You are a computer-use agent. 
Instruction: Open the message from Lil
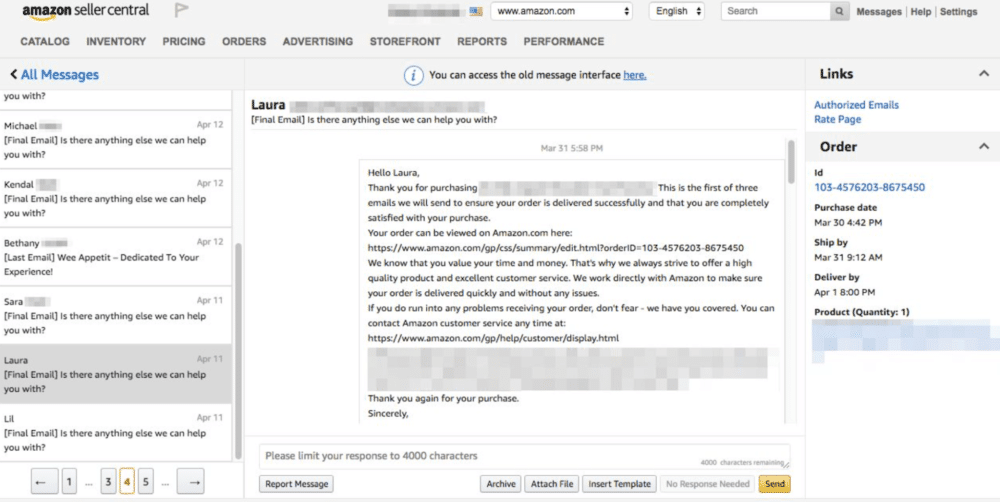click(115, 432)
